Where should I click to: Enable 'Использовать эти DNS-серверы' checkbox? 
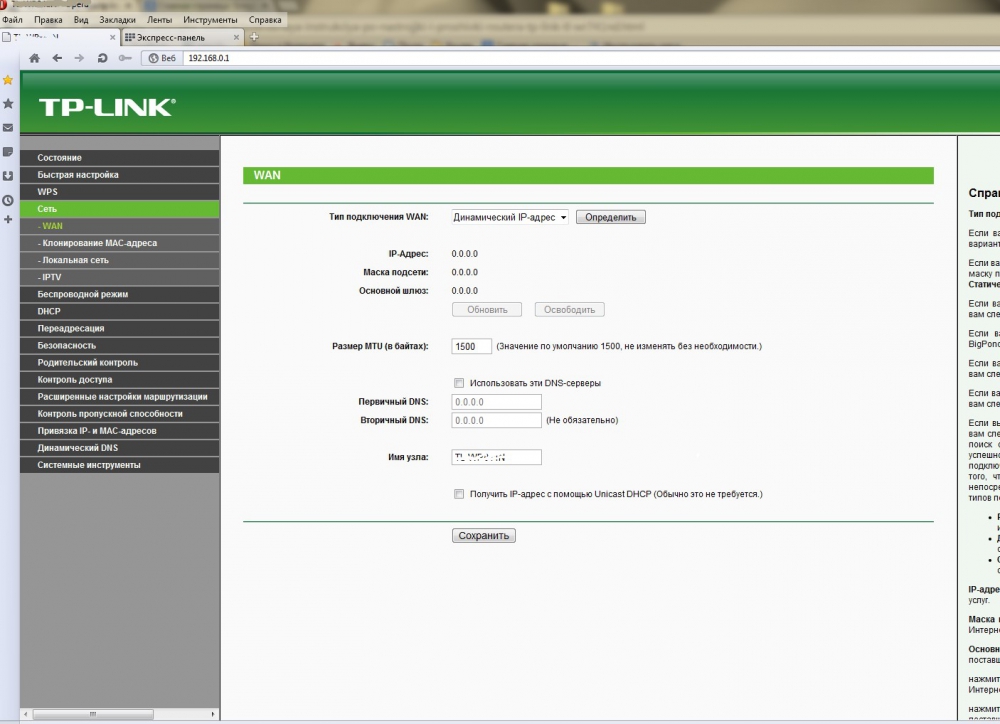(x=459, y=383)
